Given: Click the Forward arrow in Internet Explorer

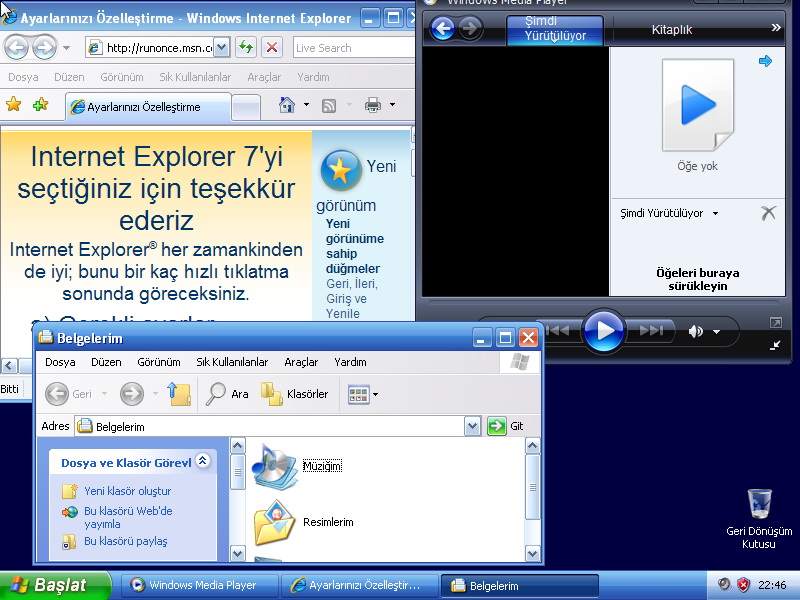Looking at the screenshot, I should click(45, 48).
